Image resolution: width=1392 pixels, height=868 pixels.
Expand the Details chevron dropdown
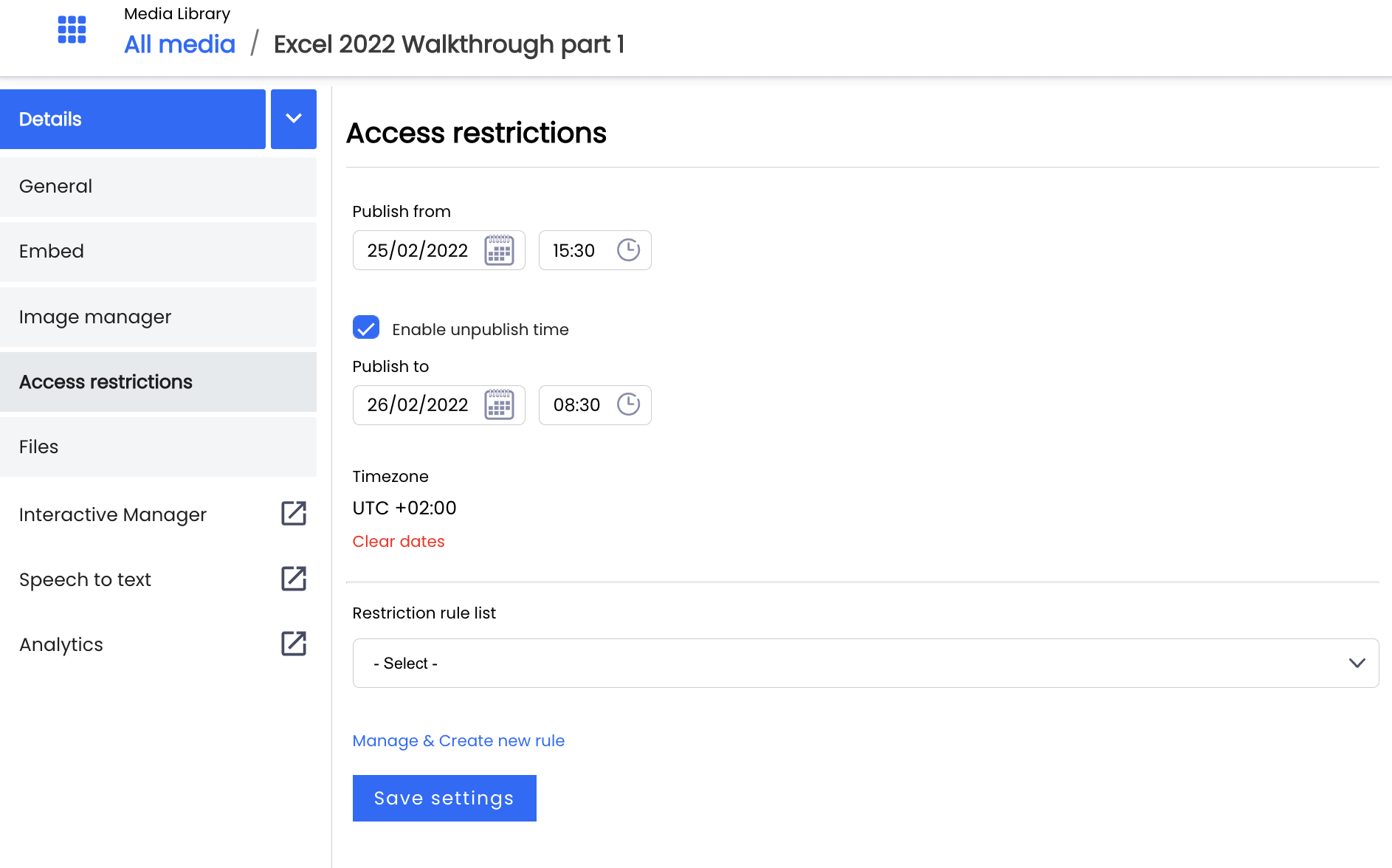point(294,119)
